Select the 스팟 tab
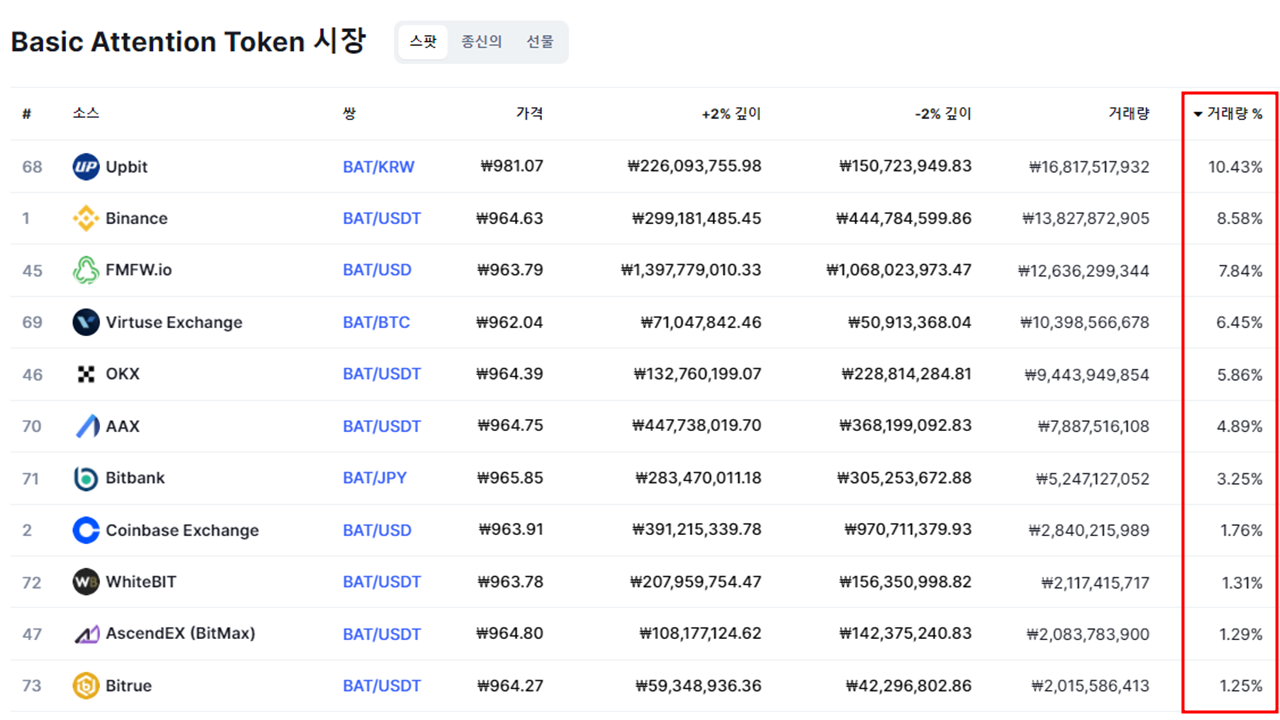Image resolution: width=1280 pixels, height=720 pixels. point(423,42)
